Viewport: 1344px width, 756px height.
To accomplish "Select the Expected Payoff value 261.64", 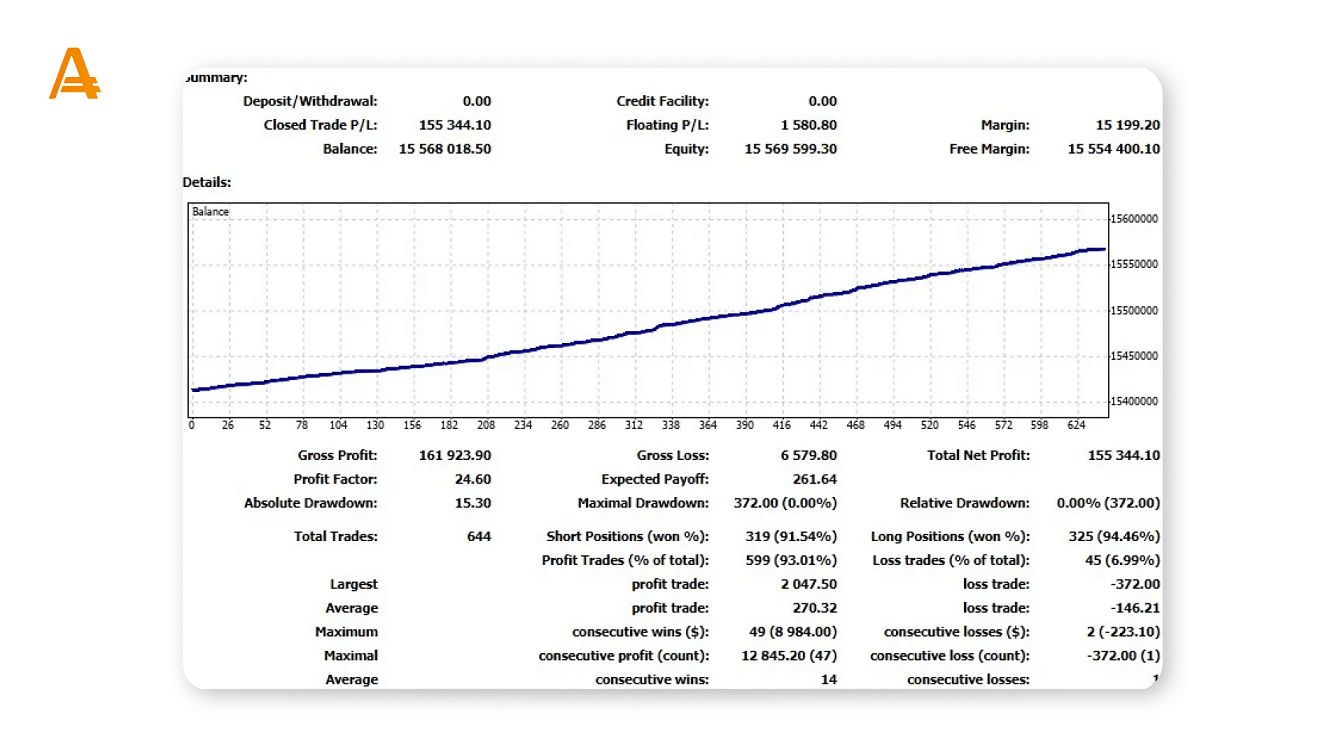I will click(x=814, y=479).
